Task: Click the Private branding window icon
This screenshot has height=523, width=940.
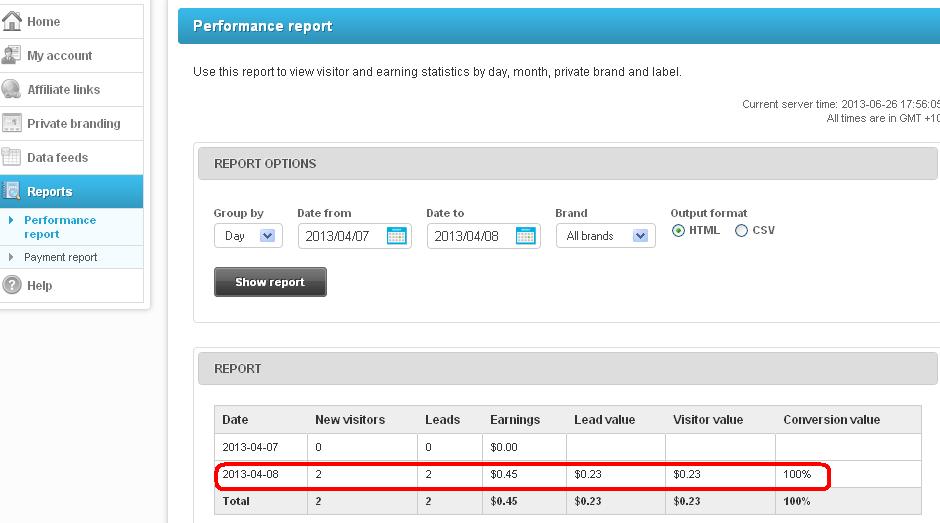Action: [11, 123]
